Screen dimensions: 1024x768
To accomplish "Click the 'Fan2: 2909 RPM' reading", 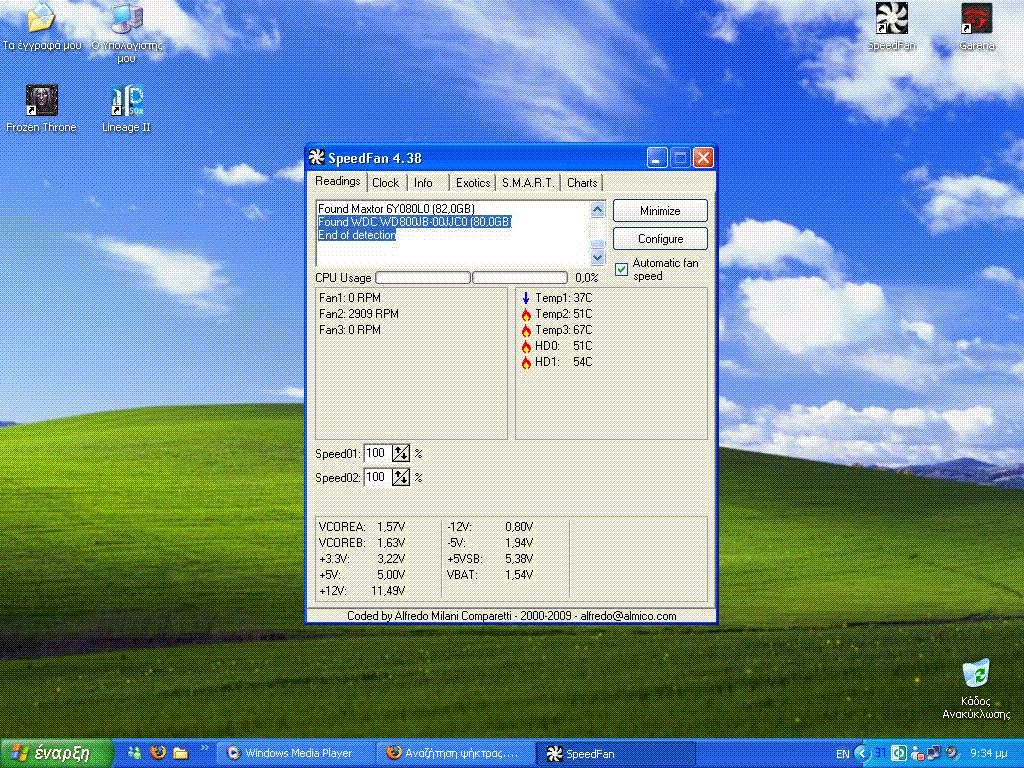I will tap(359, 314).
